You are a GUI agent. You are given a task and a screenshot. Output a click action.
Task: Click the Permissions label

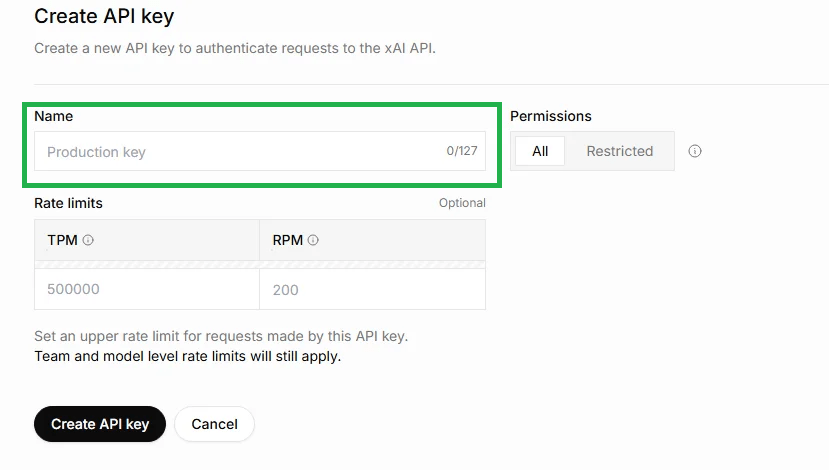coord(551,116)
